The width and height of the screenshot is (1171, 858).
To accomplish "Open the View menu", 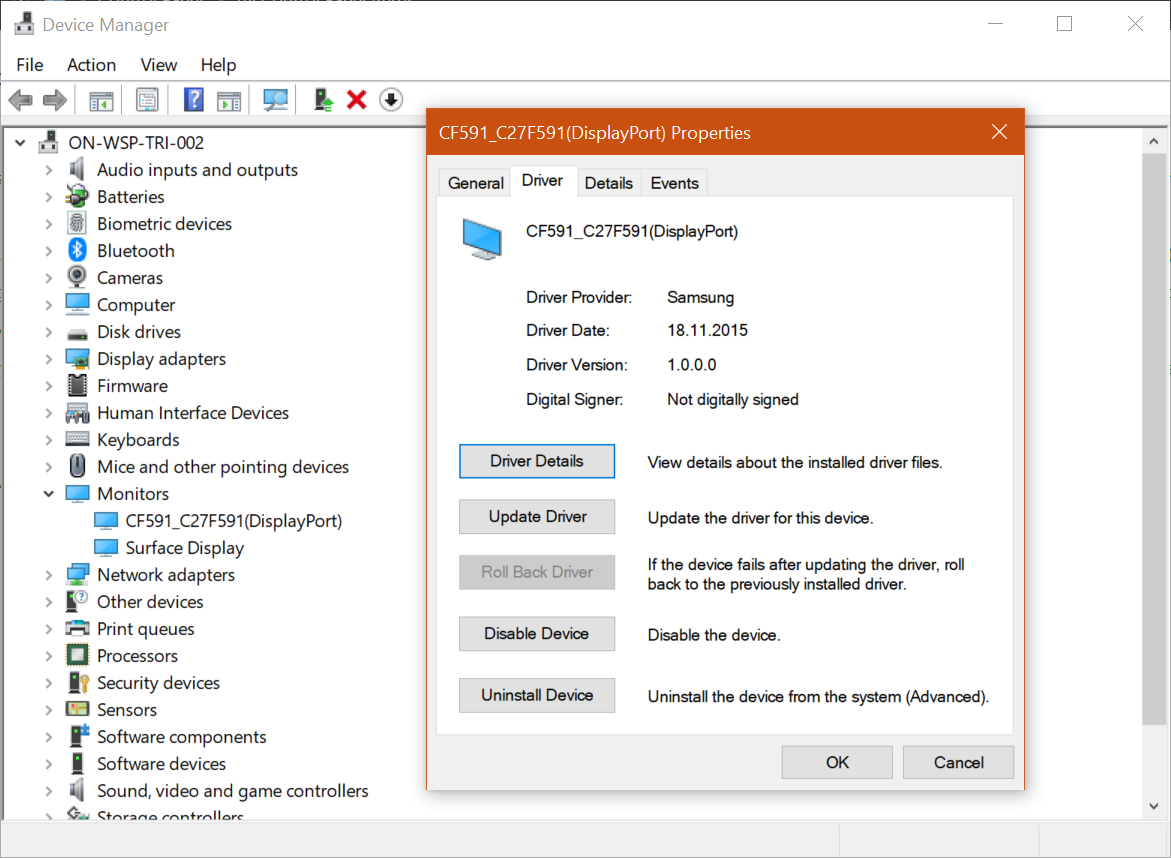I will point(158,65).
